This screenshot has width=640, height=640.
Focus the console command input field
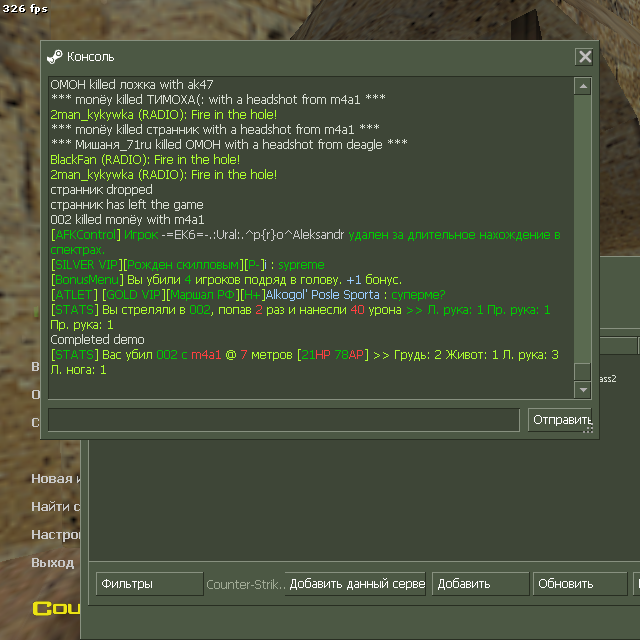tap(284, 420)
